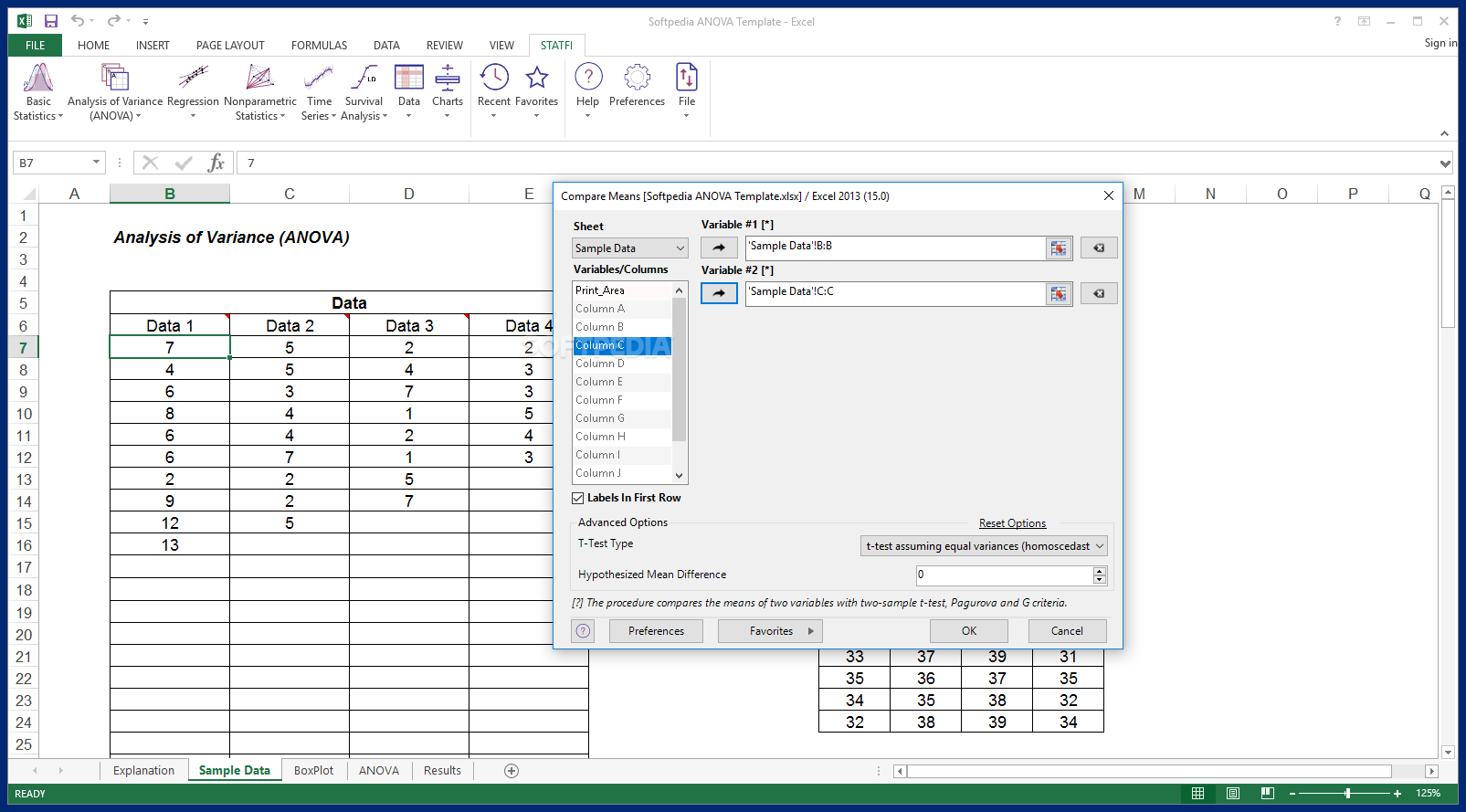Click Hypothesized Mean Difference input field
Viewport: 1466px width, 812px height.
click(1004, 575)
